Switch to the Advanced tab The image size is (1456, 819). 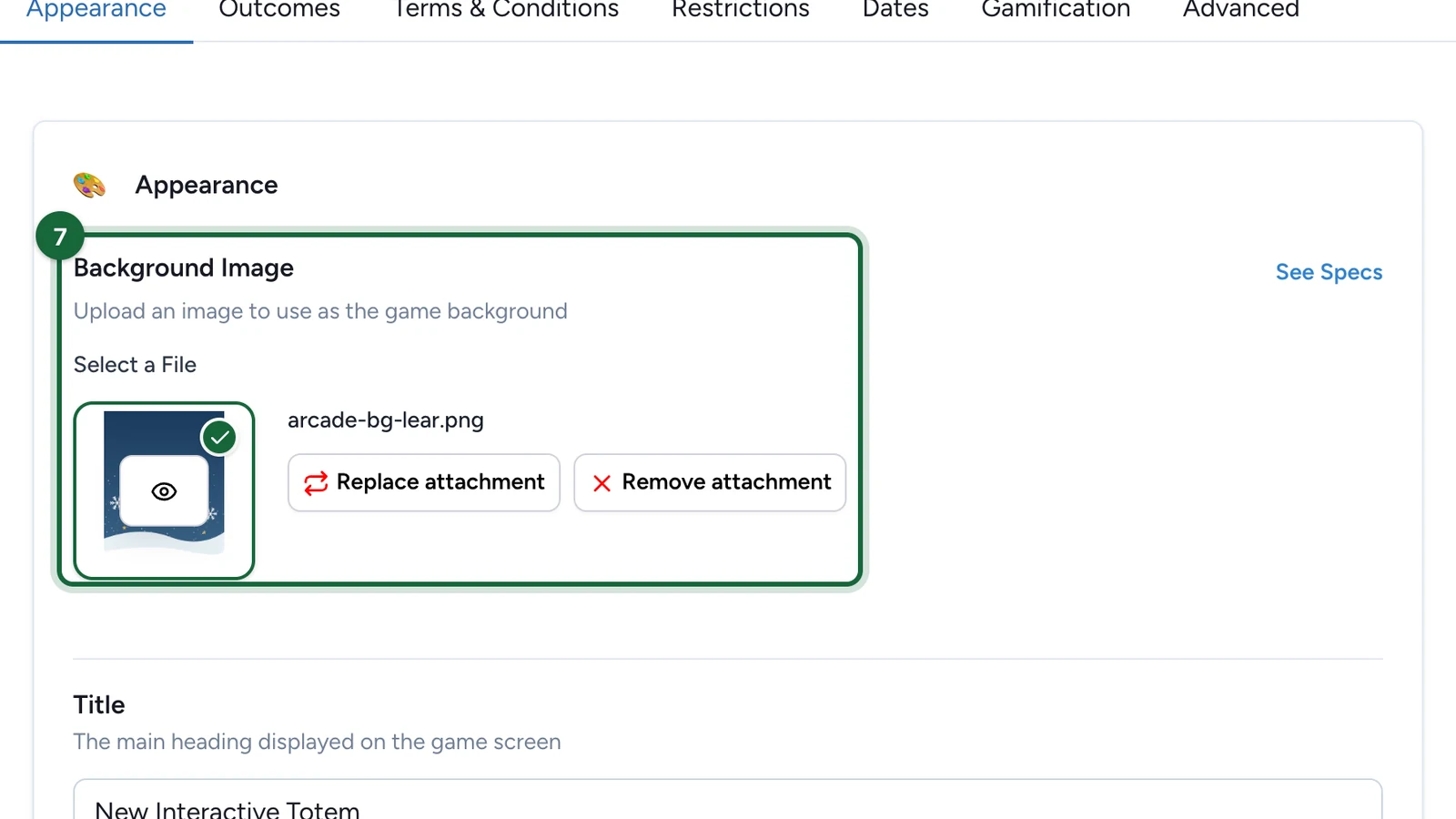(x=1241, y=11)
